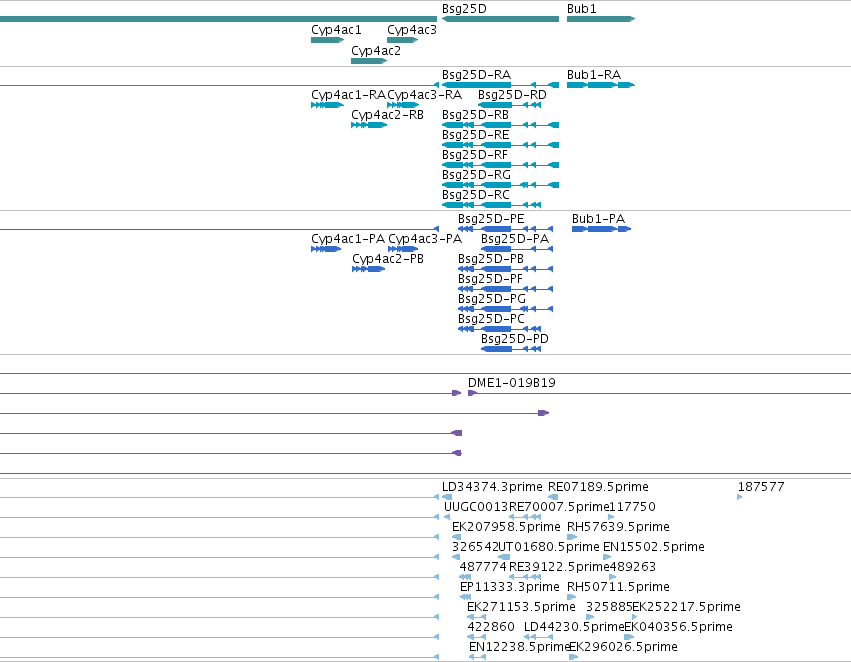Select protein Bsg25D-PE

(505, 229)
